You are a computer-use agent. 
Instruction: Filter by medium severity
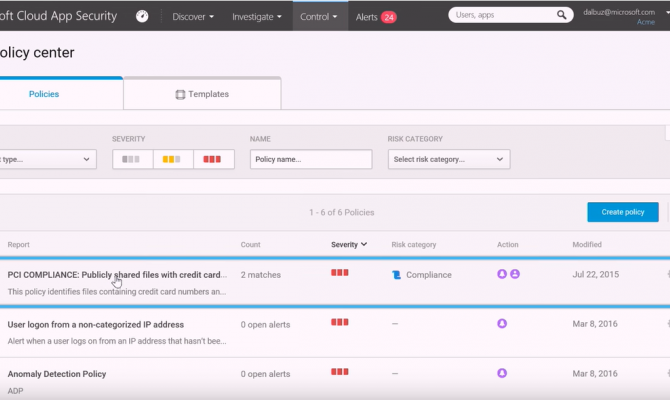point(173,159)
